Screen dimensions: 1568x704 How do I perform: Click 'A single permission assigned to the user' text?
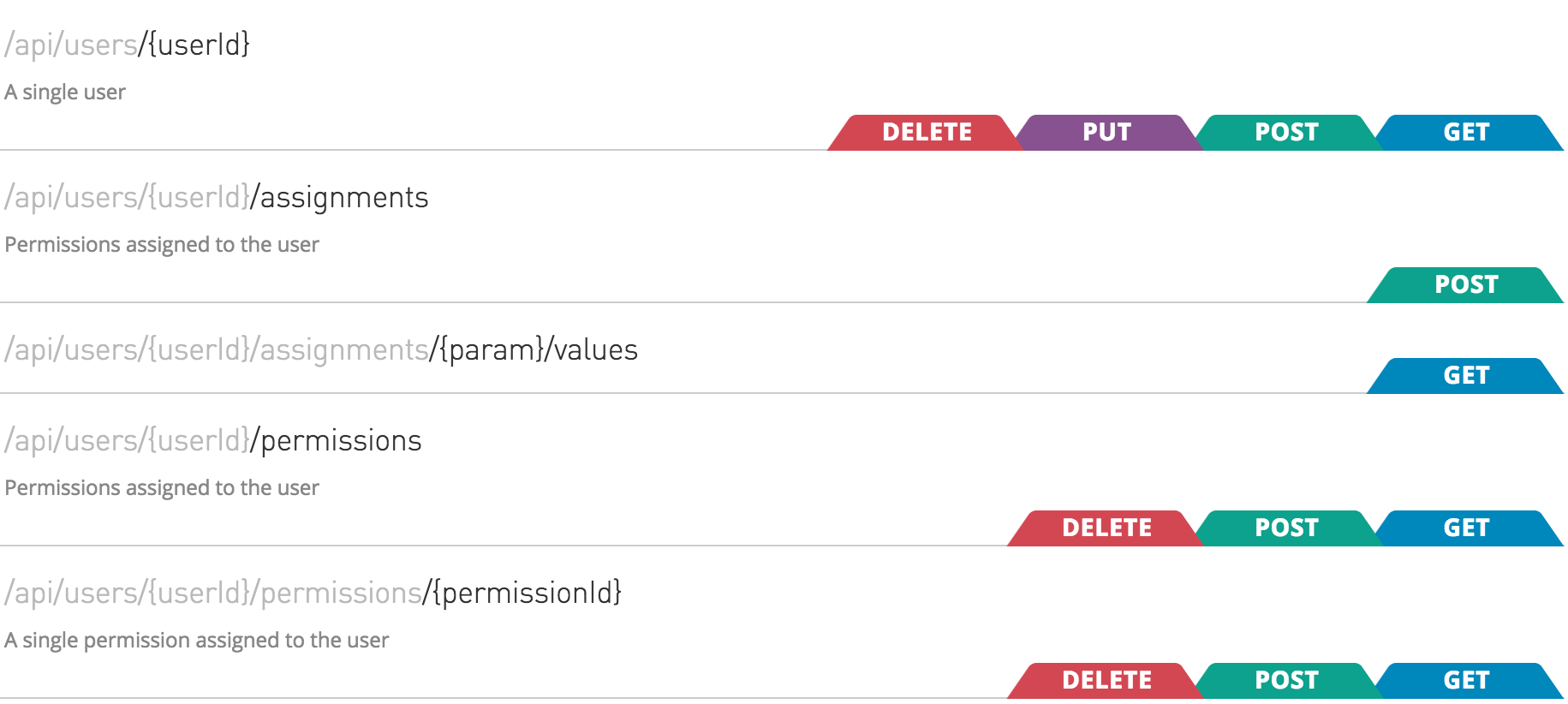click(x=197, y=640)
